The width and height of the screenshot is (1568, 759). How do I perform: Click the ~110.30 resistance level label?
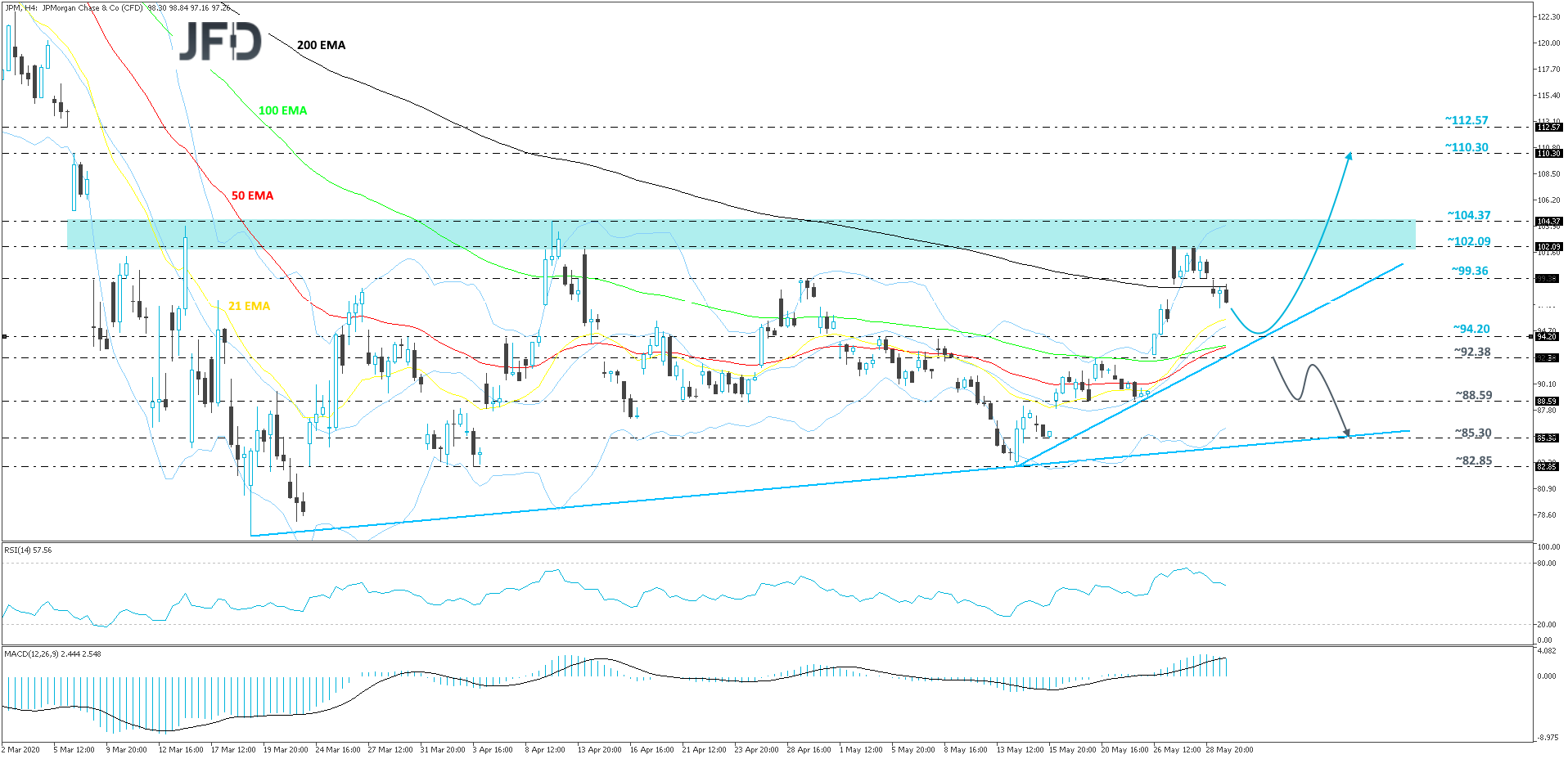point(1467,147)
